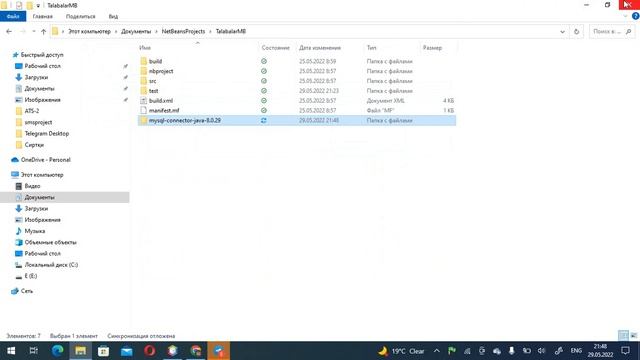Viewport: 640px width, 360px height.
Task: Switch ENG input language indicator
Action: 576,351
